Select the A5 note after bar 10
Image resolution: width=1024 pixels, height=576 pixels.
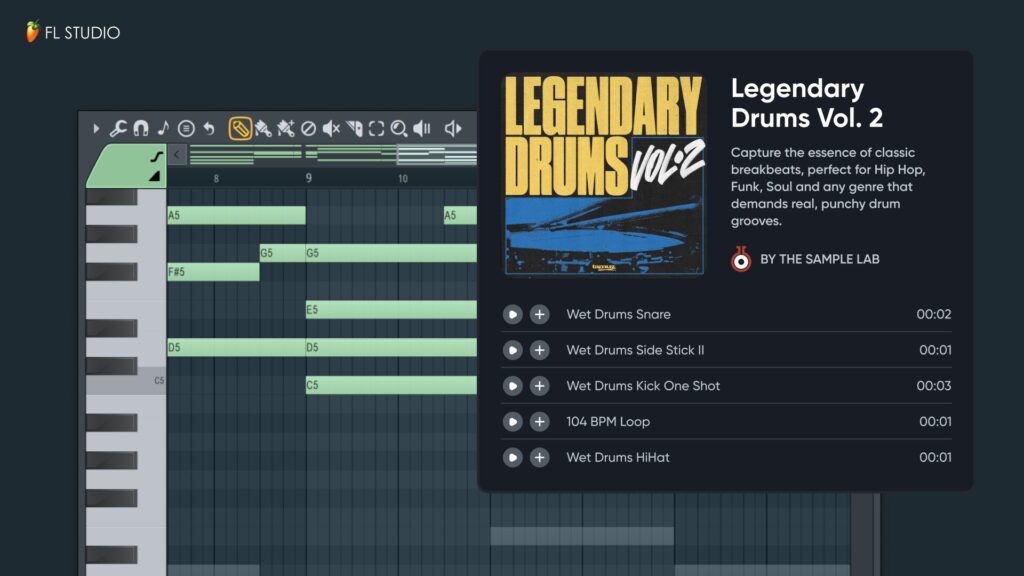click(x=460, y=216)
